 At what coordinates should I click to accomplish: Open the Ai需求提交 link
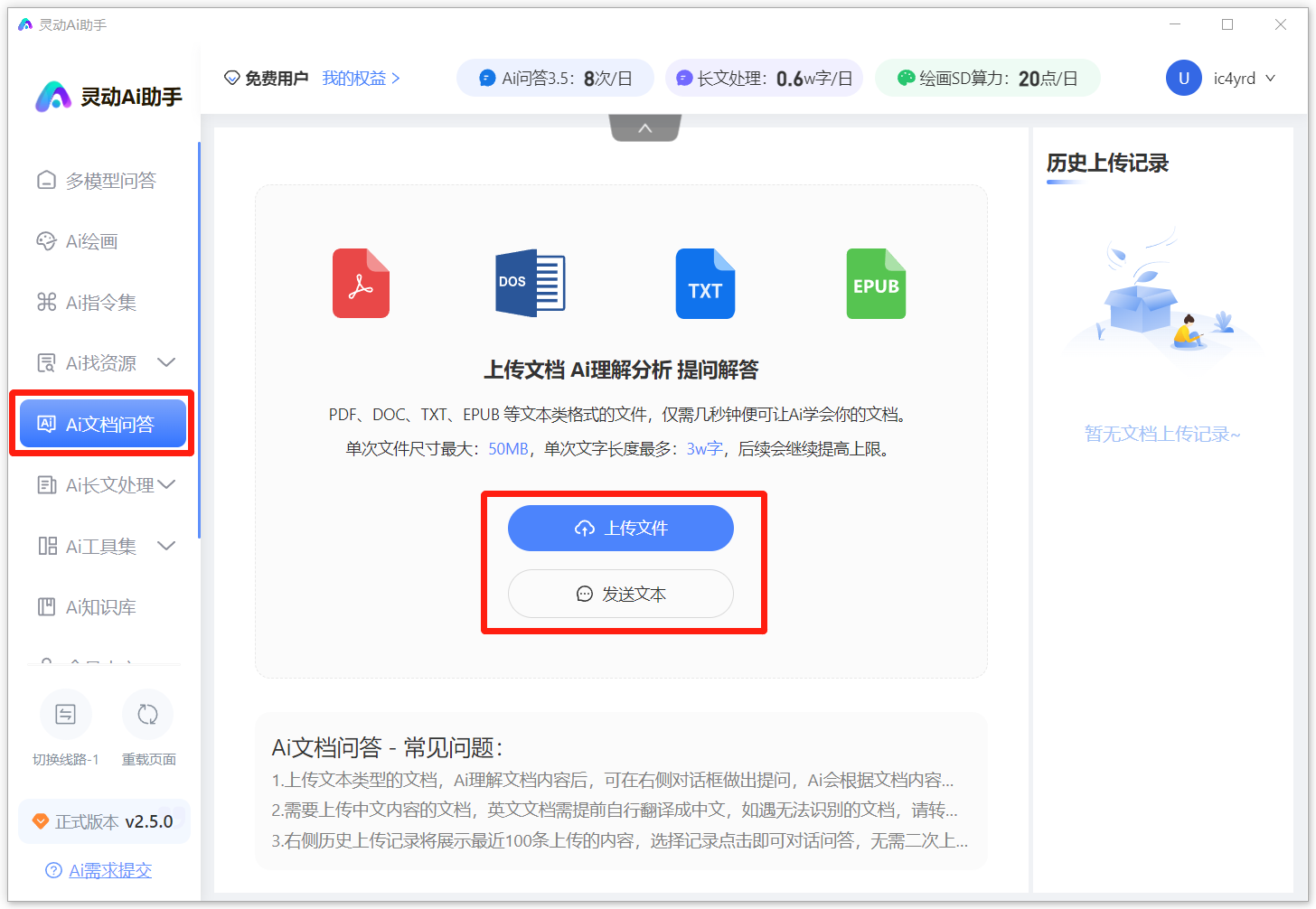(110, 870)
